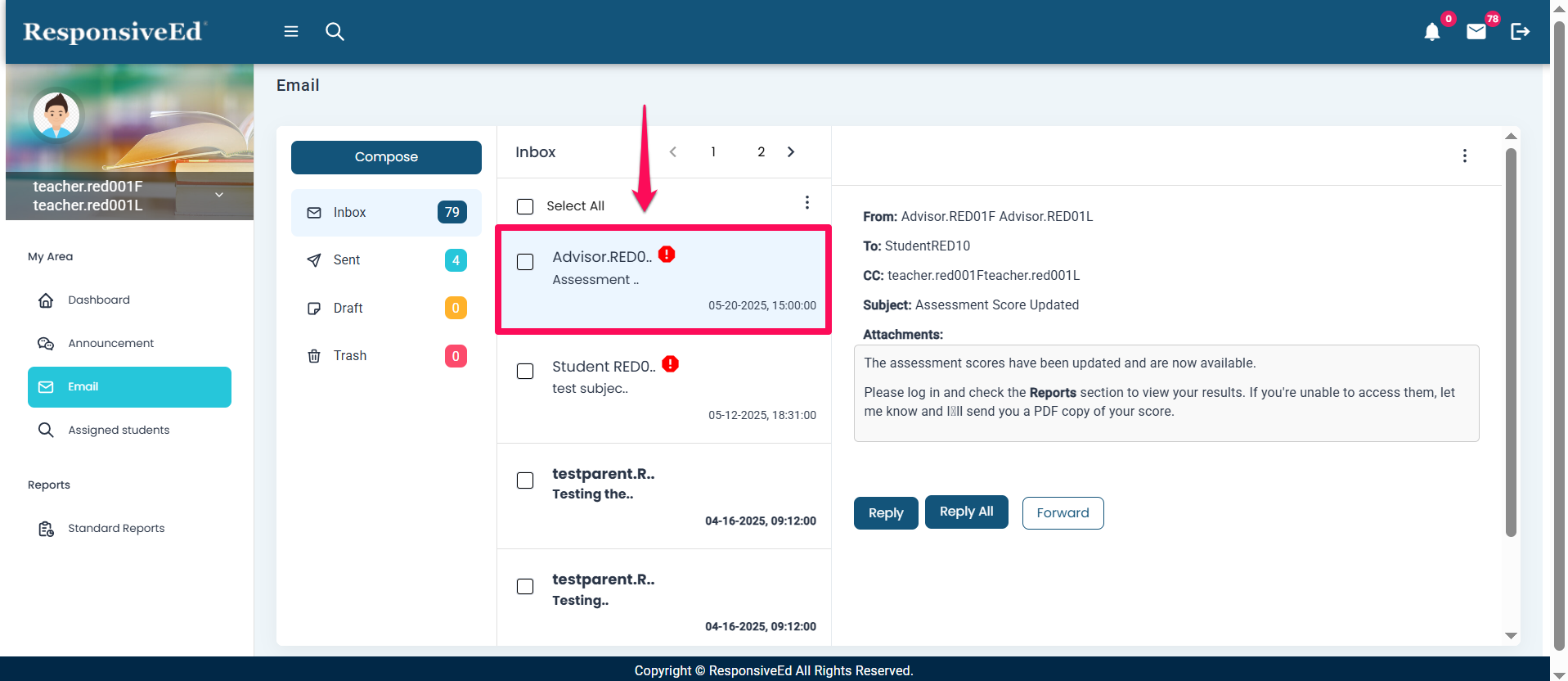Click the search magnifier icon in header

[x=335, y=31]
